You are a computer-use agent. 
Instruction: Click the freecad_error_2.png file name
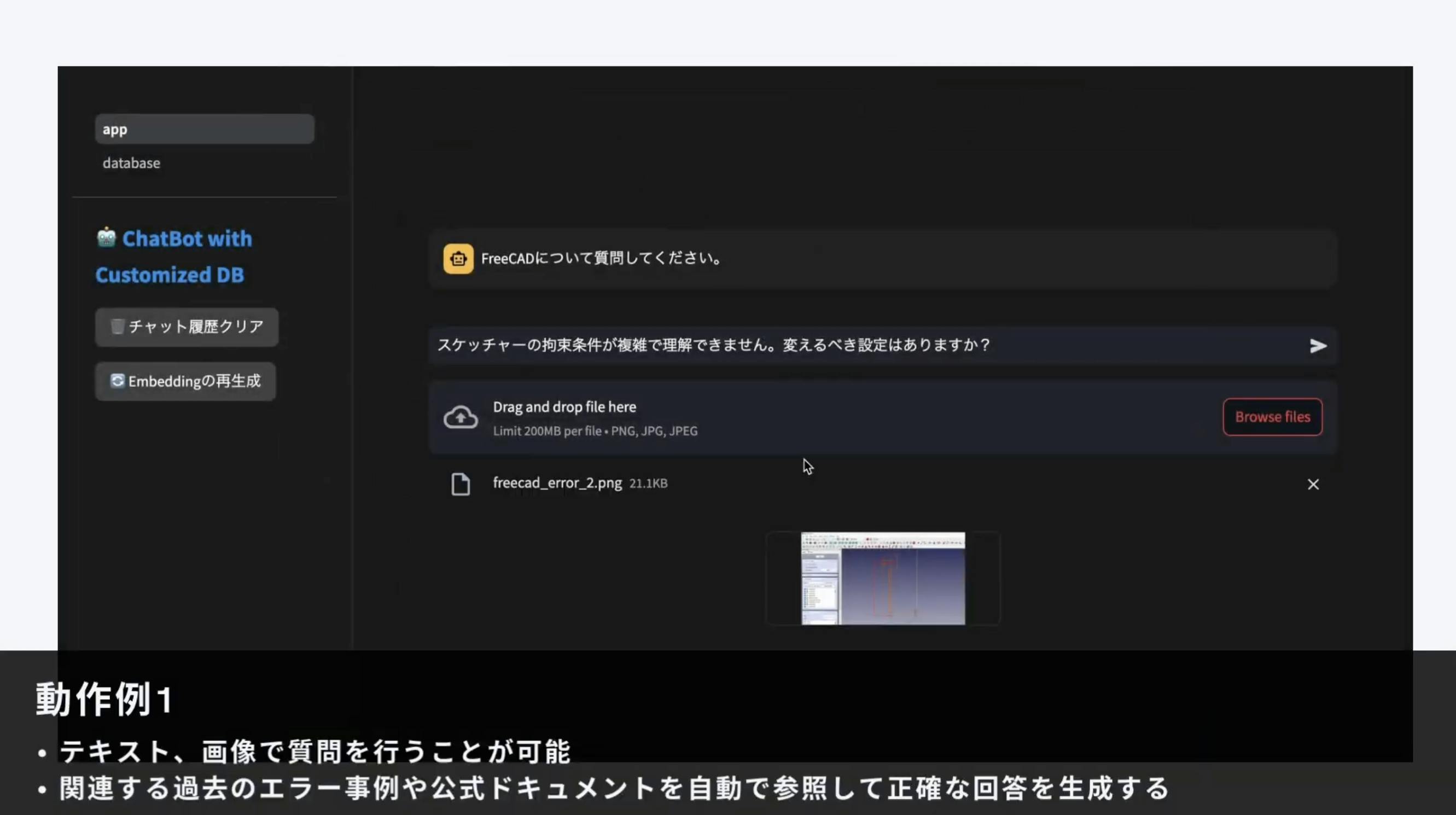click(557, 483)
